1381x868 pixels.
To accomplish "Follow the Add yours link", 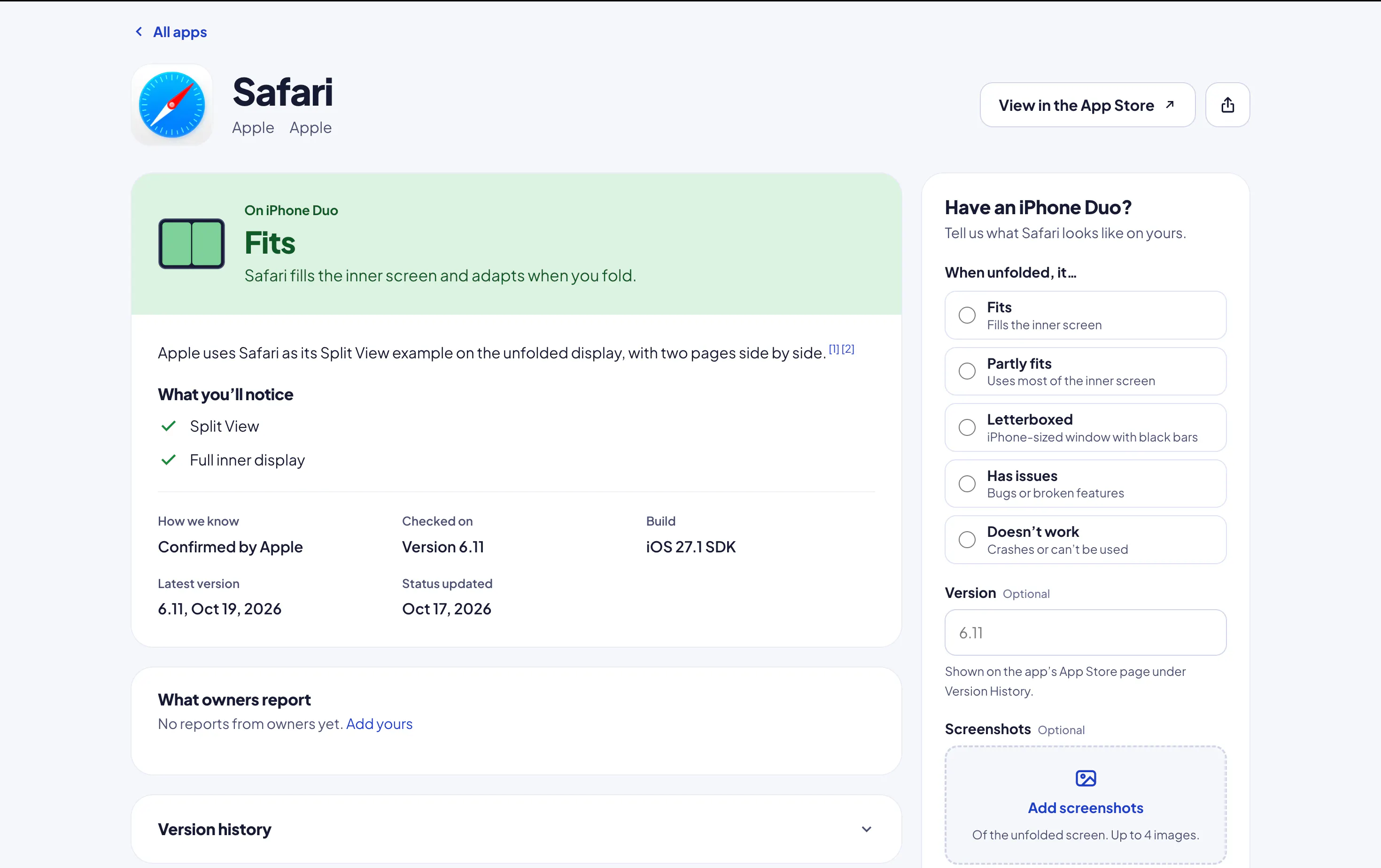I will point(379,724).
